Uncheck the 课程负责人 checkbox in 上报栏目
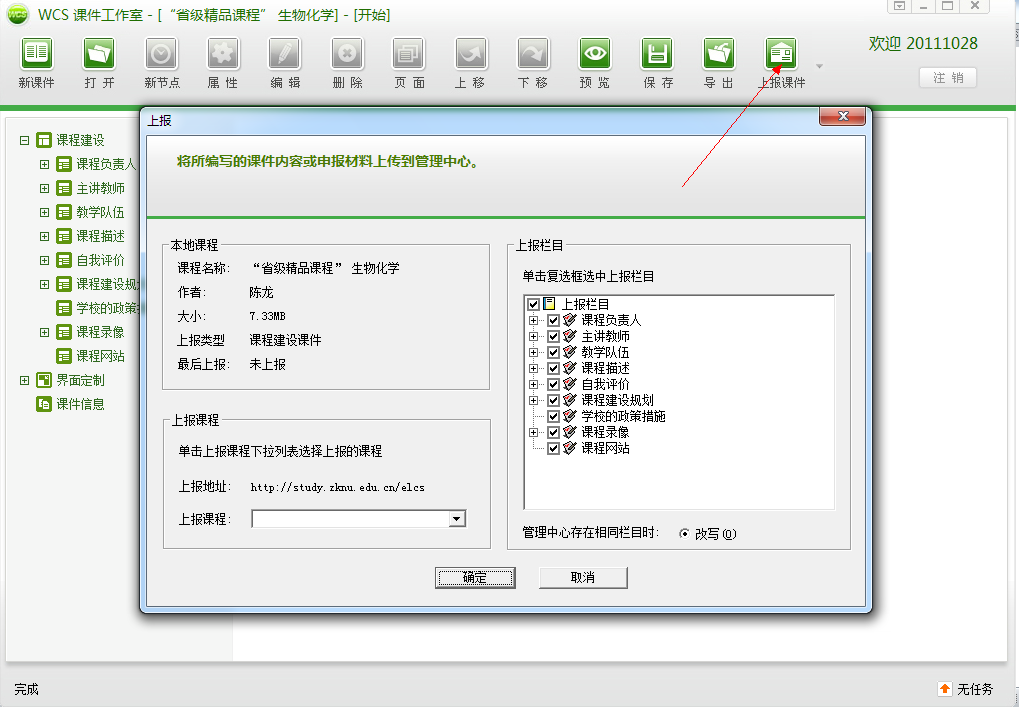The width and height of the screenshot is (1019, 707). [x=553, y=320]
